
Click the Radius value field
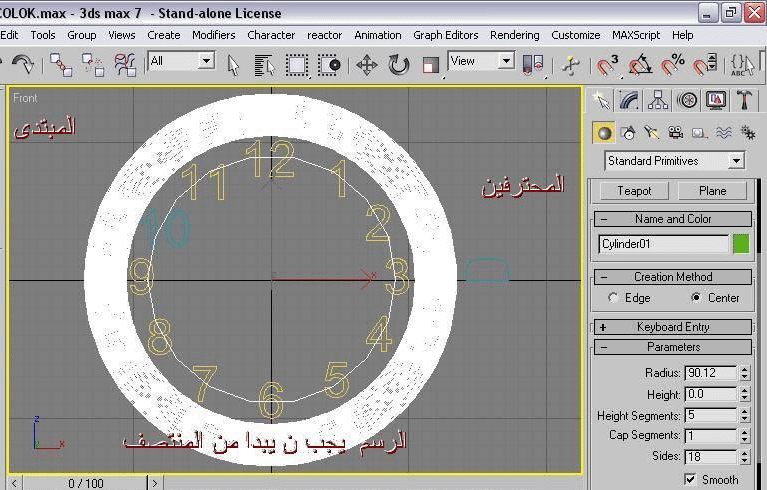(711, 373)
